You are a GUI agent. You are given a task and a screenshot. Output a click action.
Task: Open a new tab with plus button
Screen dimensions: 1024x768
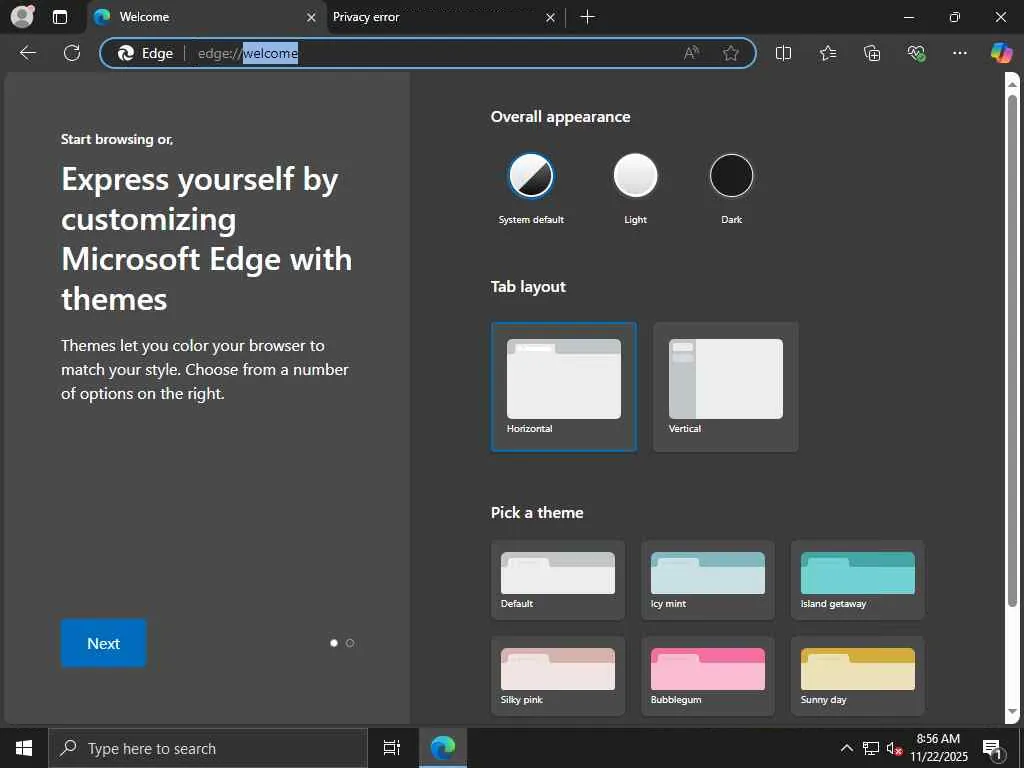587,17
